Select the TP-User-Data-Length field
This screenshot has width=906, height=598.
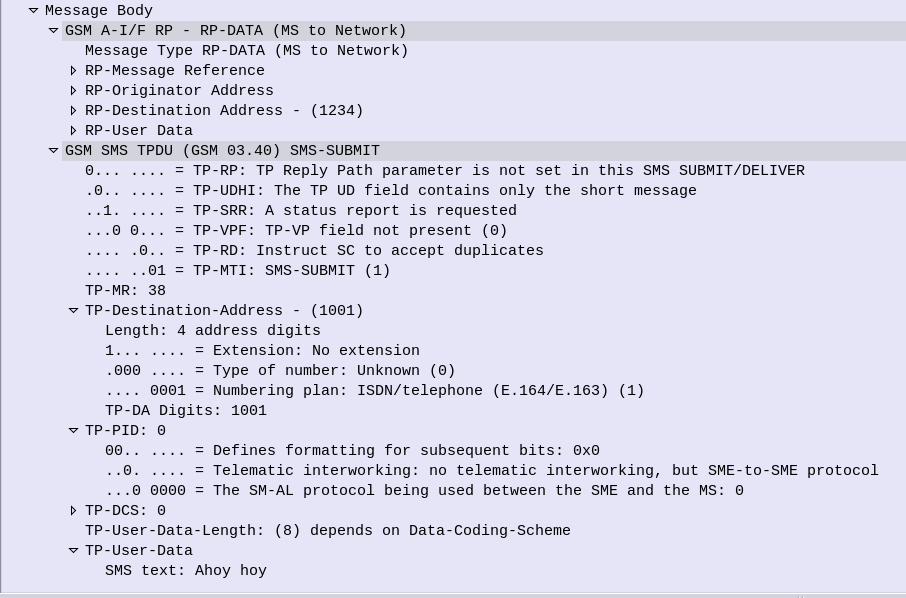(x=328, y=530)
